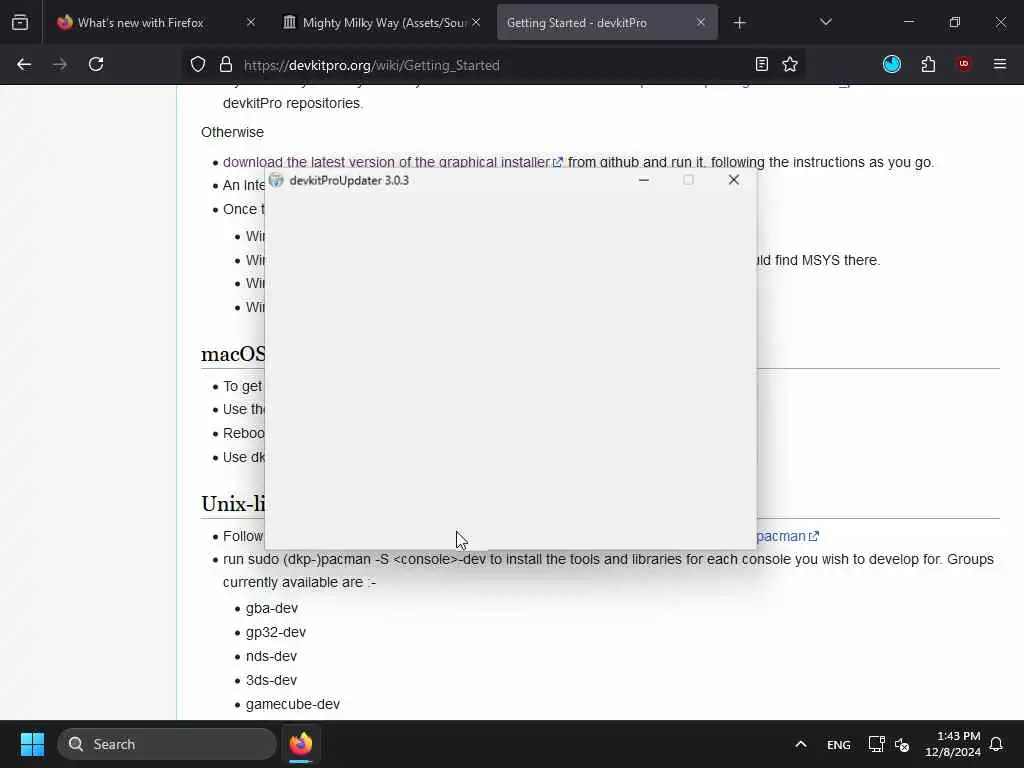Open the uBlock Origin toolbar icon

click(964, 64)
